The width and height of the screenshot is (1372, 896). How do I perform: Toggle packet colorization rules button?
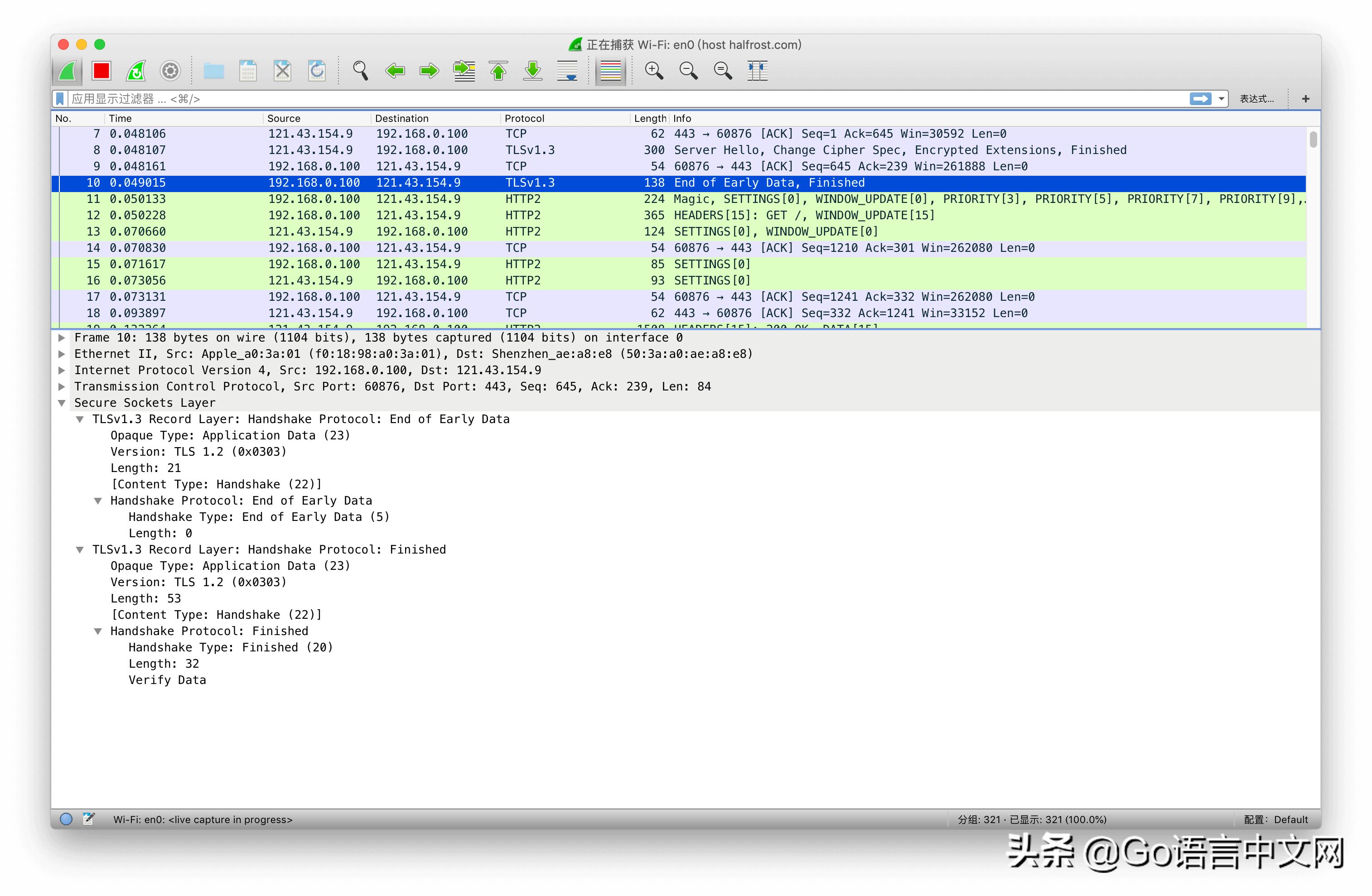[x=610, y=71]
